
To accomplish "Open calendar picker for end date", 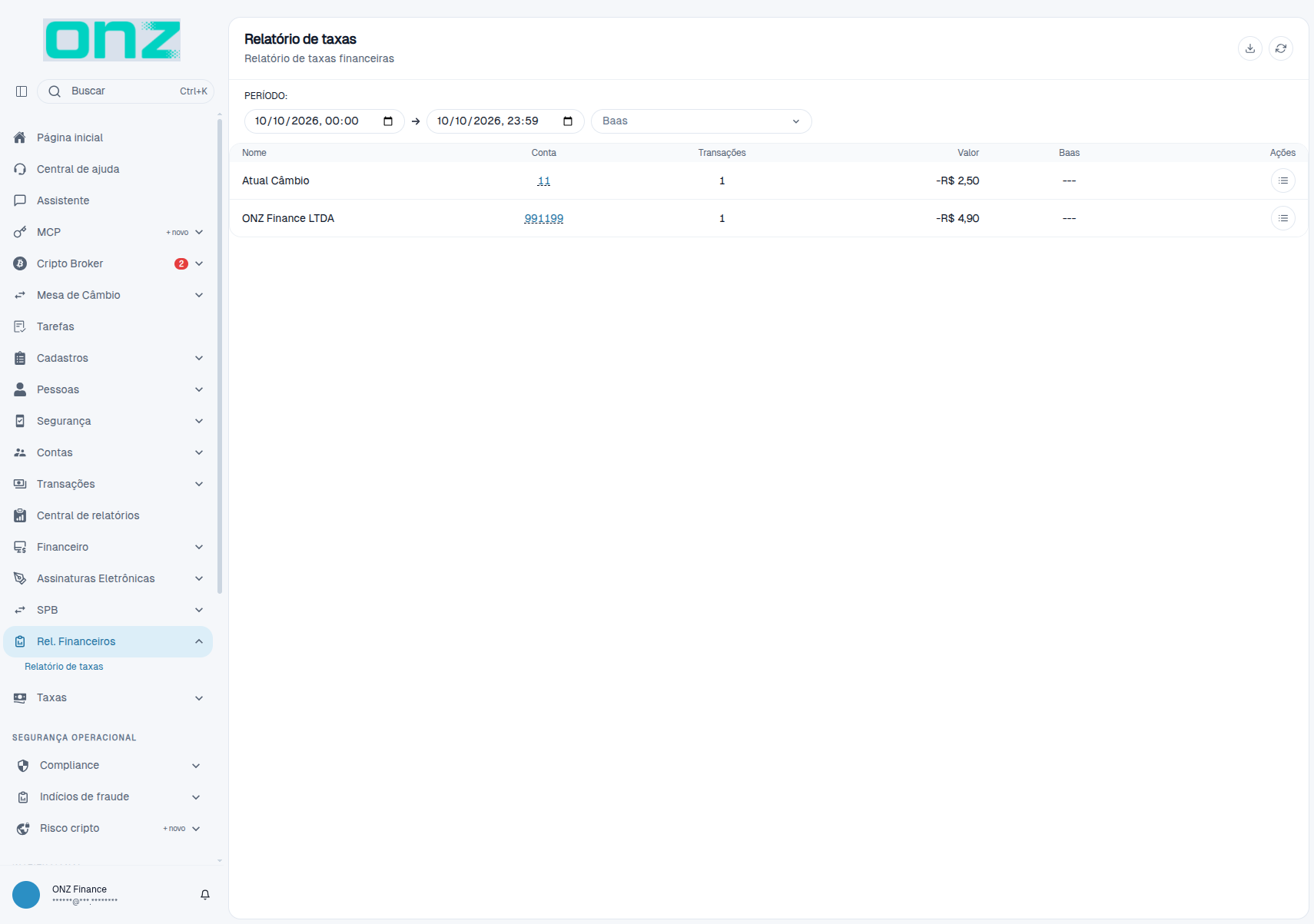I will tap(568, 121).
